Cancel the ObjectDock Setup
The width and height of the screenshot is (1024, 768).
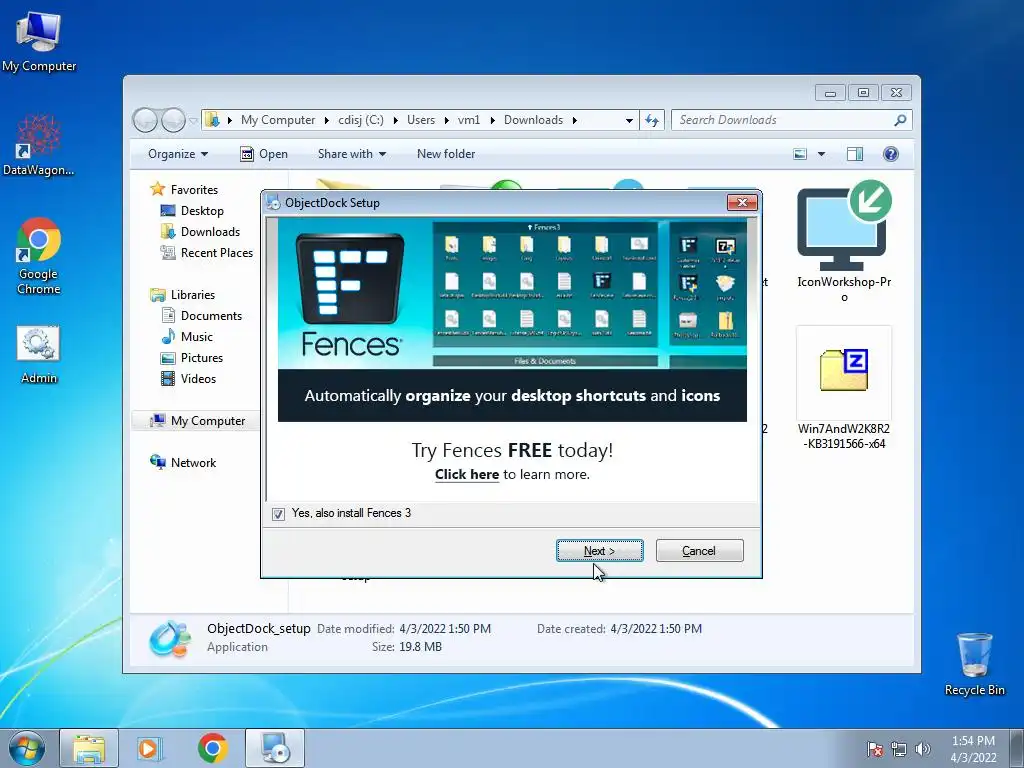[699, 551]
